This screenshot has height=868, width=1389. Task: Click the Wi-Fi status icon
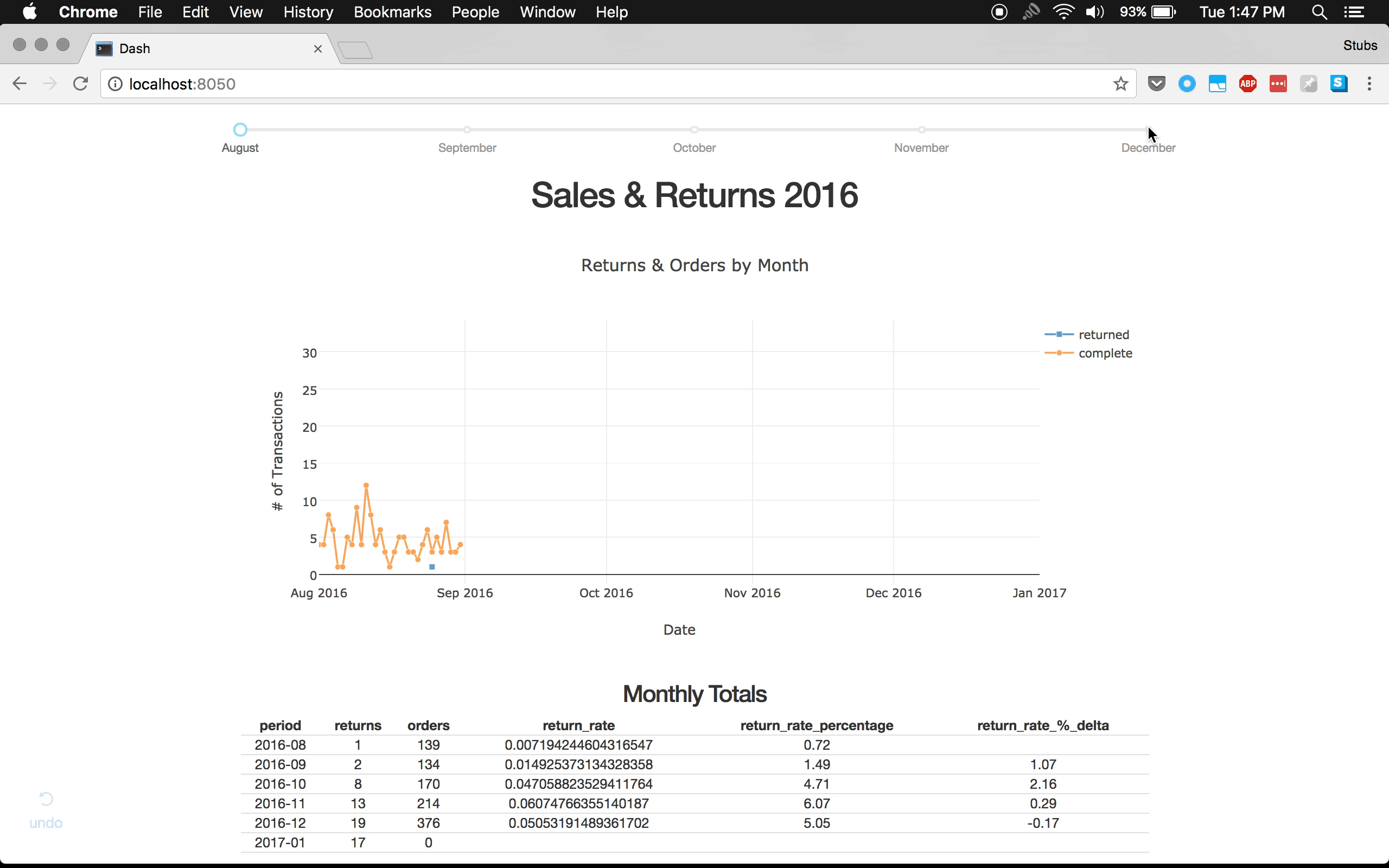pyautogui.click(x=1063, y=12)
